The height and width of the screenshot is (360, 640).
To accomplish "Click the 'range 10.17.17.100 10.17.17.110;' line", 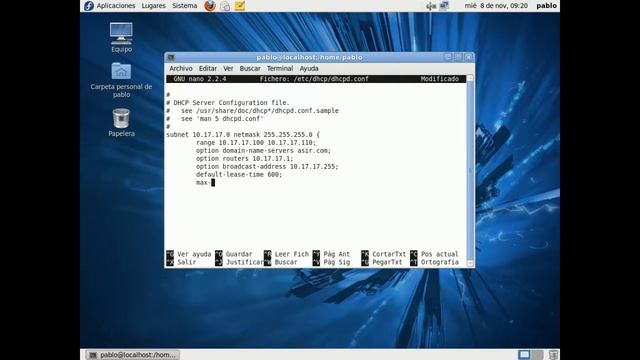I will click(x=256, y=142).
